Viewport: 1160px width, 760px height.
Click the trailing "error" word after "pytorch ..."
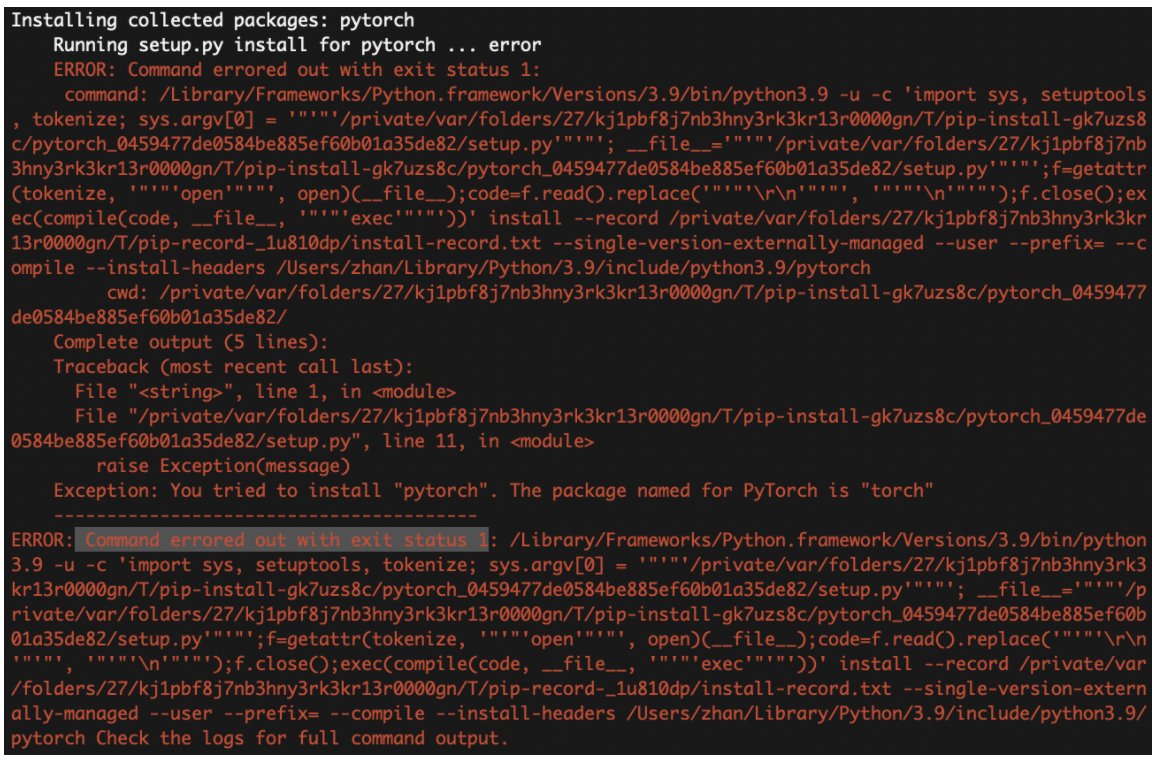point(515,45)
